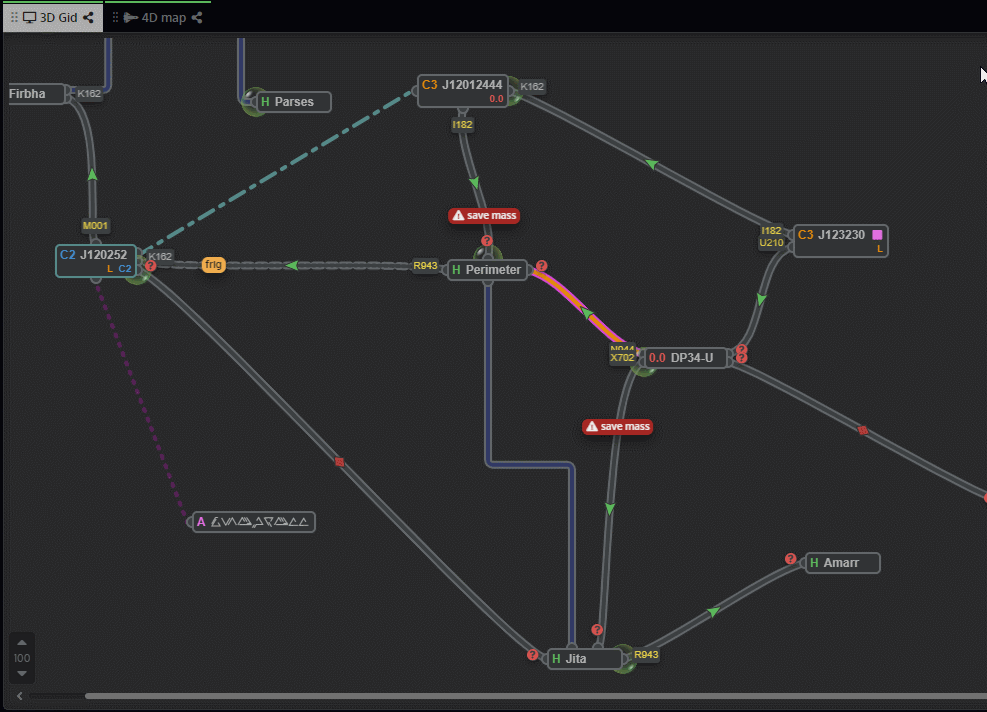Click the M001 wormhole label above J120252
The width and height of the screenshot is (987, 712).
click(95, 225)
